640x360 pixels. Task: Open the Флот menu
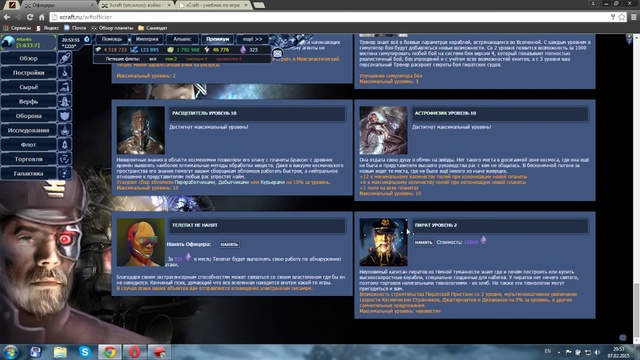tap(29, 144)
